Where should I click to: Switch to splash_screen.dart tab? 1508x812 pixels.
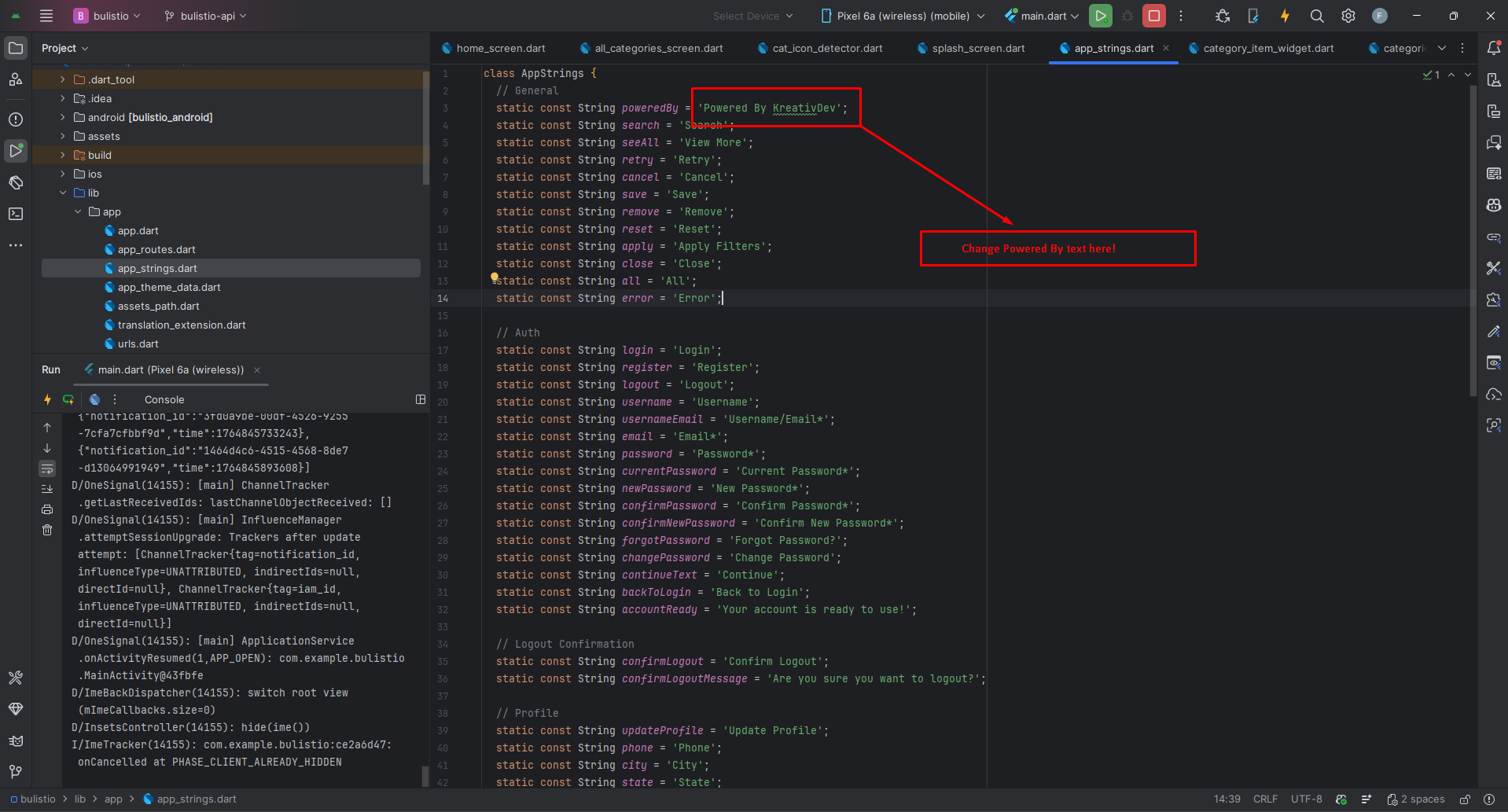coord(971,48)
